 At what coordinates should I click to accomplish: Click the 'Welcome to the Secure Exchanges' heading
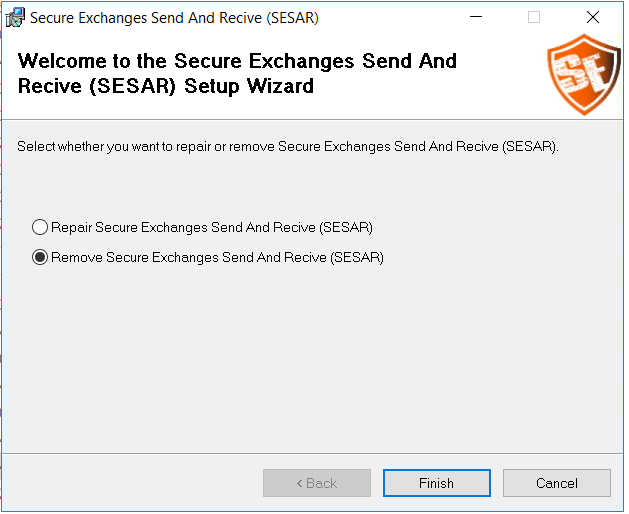click(237, 61)
